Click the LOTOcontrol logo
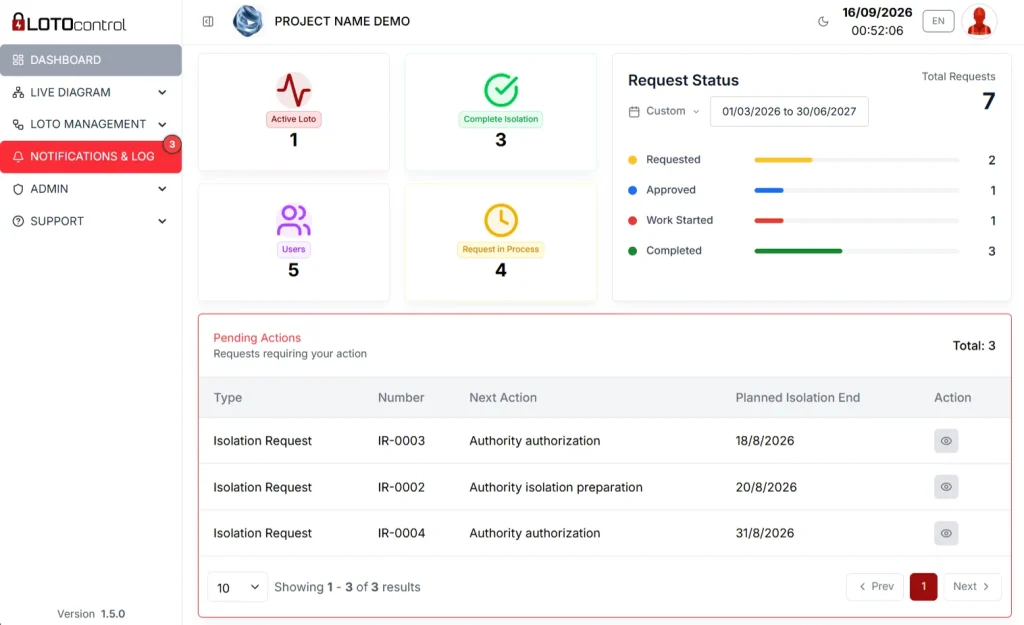Viewport: 1024px width, 625px height. 69,23
